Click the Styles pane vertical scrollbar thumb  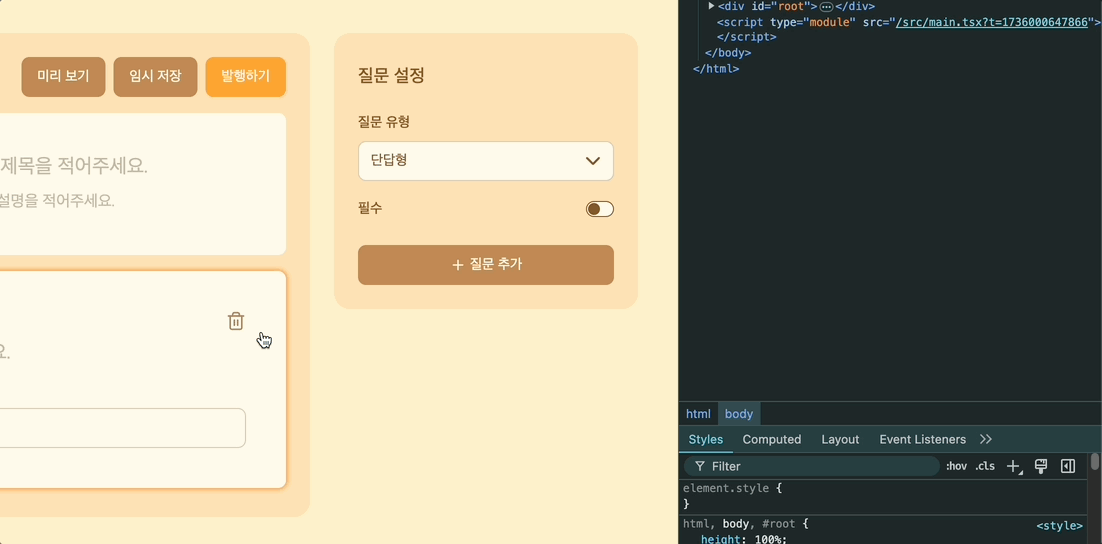1094,461
